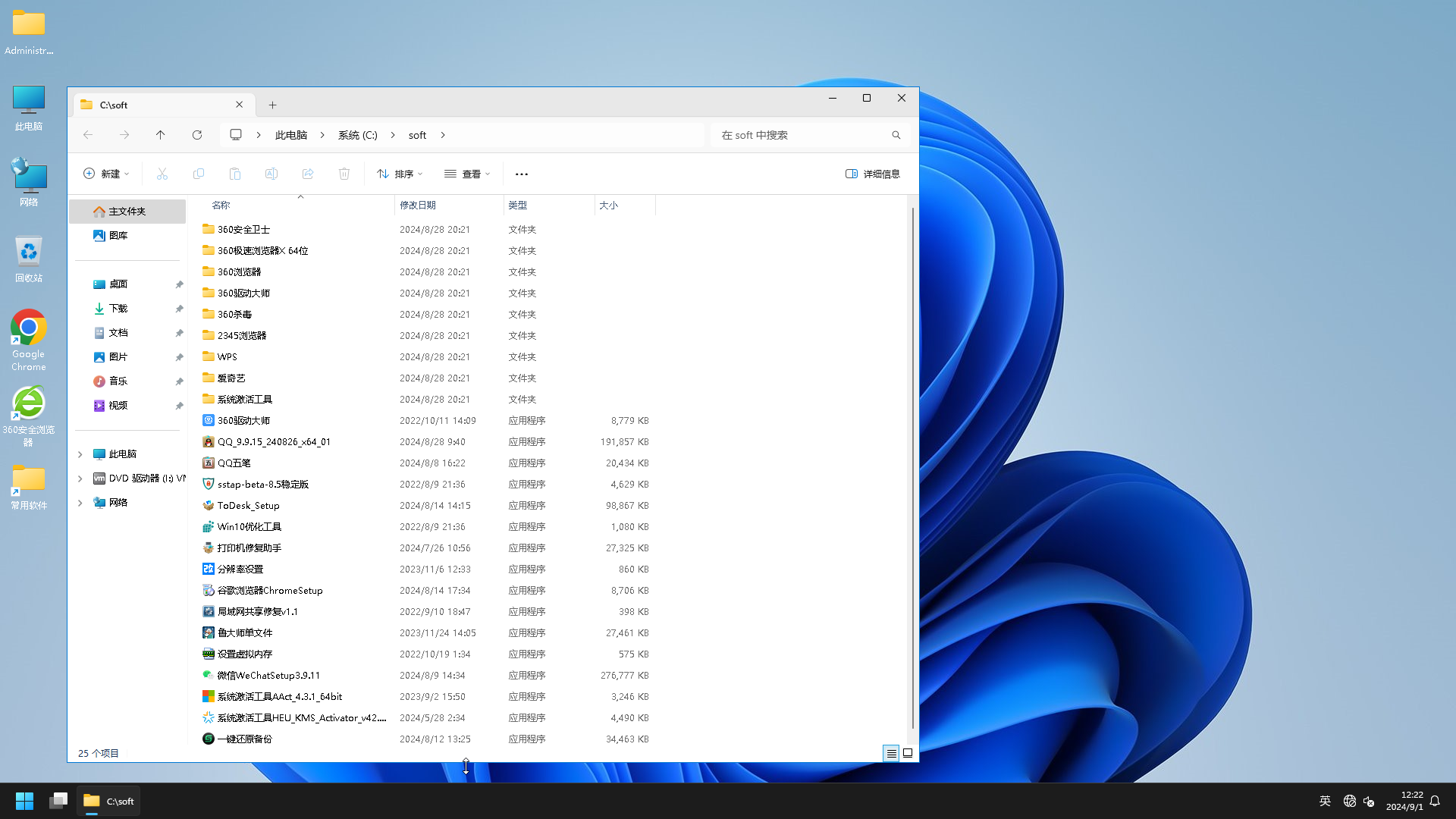Click the PC monitor icon in address bar

click(x=236, y=135)
